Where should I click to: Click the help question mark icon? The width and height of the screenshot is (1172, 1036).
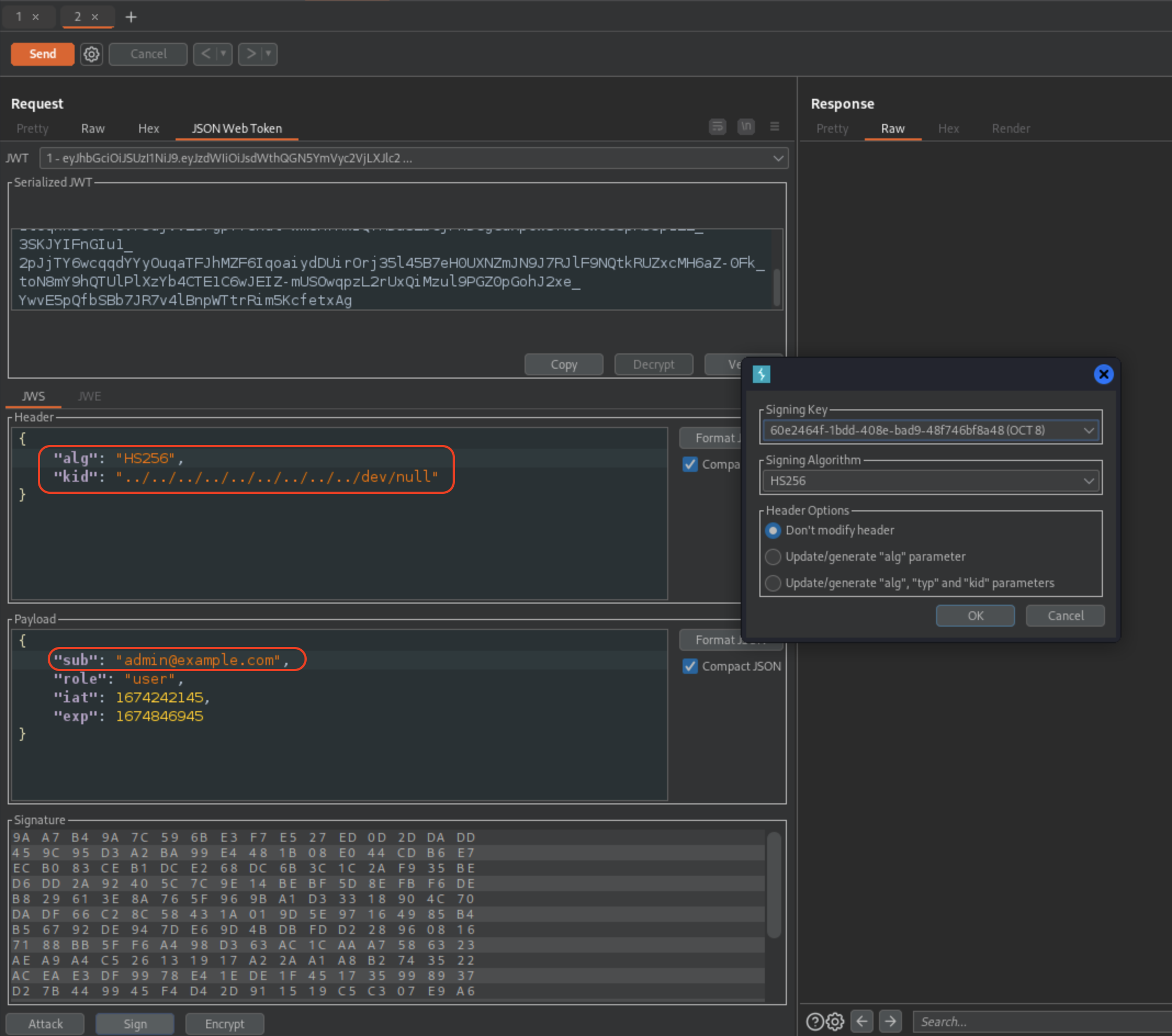pos(814,1022)
